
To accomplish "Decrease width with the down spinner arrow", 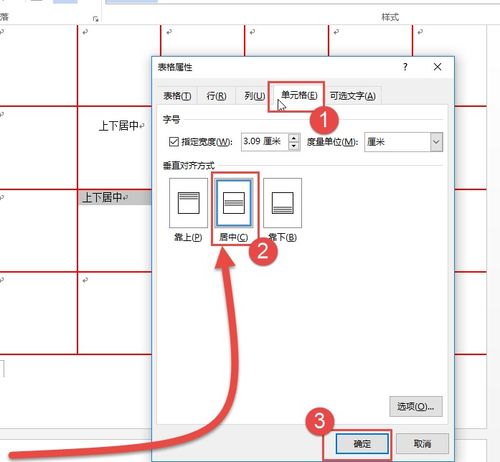I will coord(293,146).
